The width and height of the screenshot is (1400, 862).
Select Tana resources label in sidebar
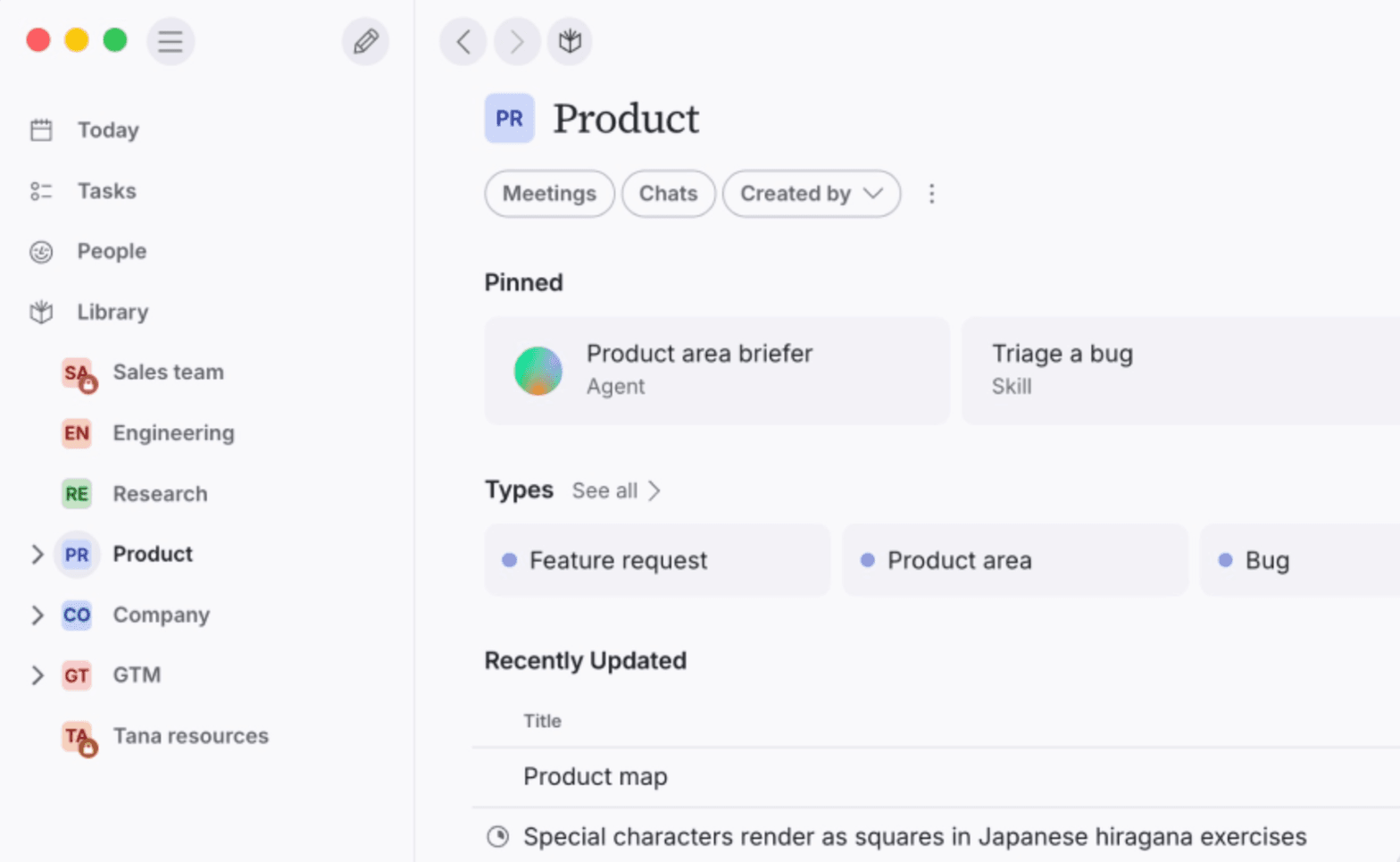click(191, 736)
